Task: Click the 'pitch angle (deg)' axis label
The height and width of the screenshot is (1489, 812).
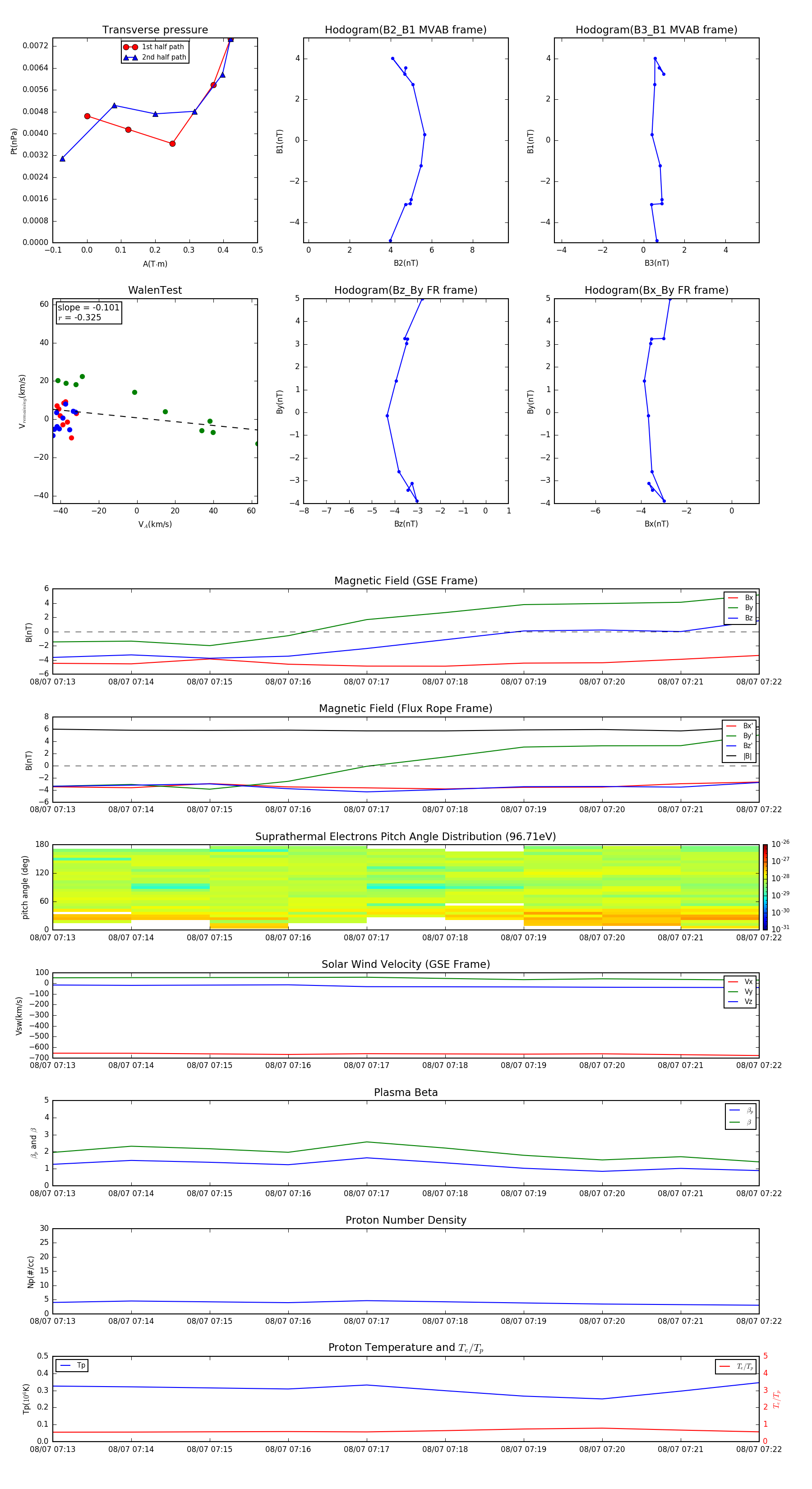Action: pyautogui.click(x=25, y=887)
